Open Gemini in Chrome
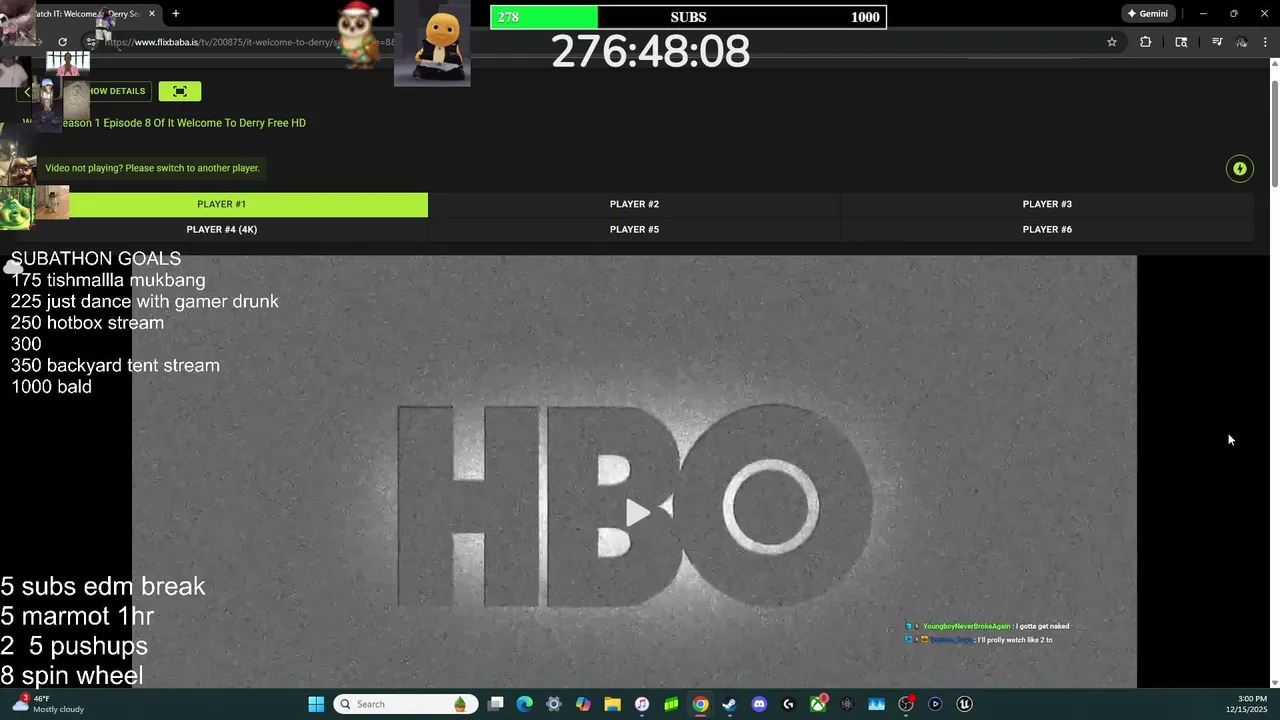 tap(1148, 14)
